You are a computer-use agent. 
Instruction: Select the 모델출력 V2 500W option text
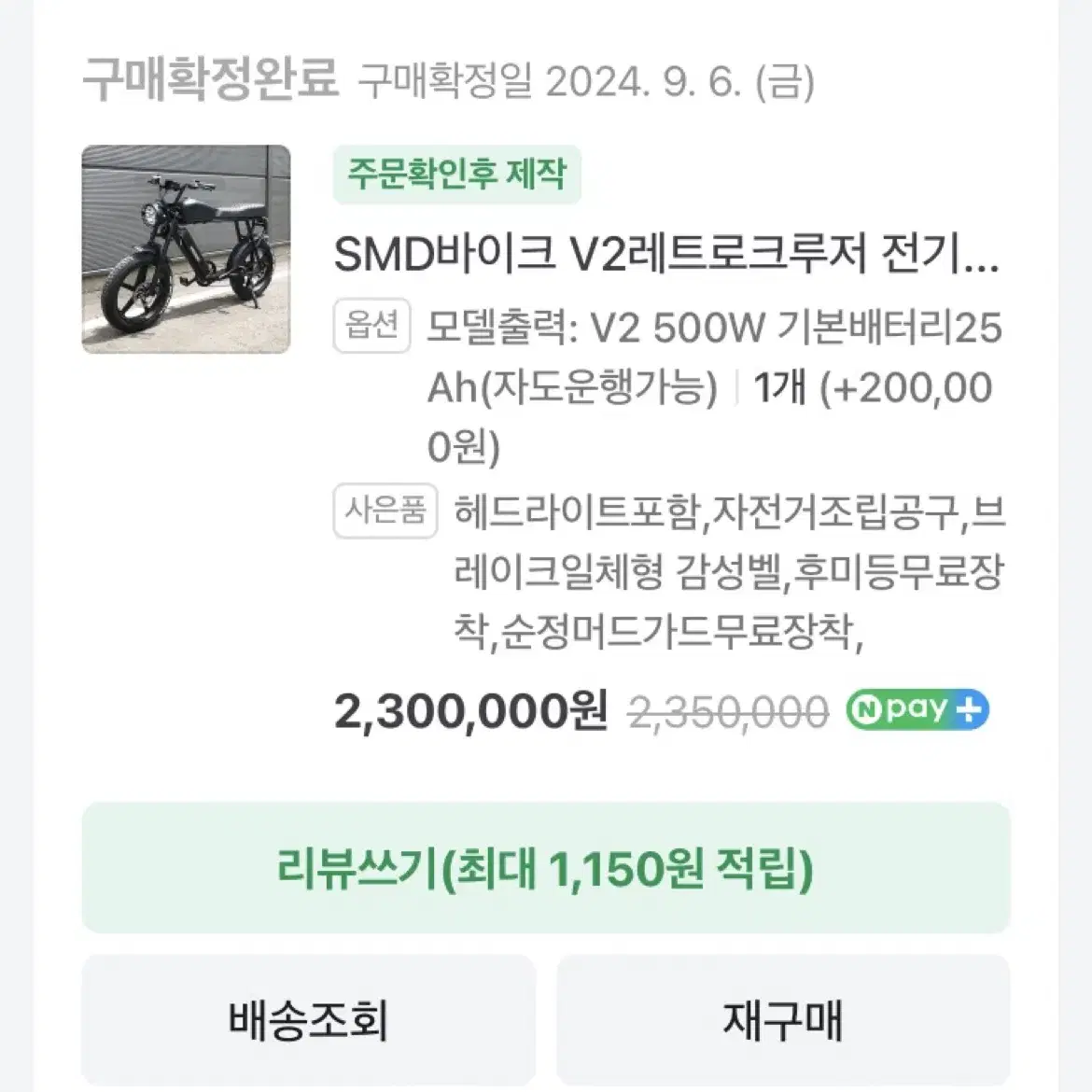click(595, 328)
